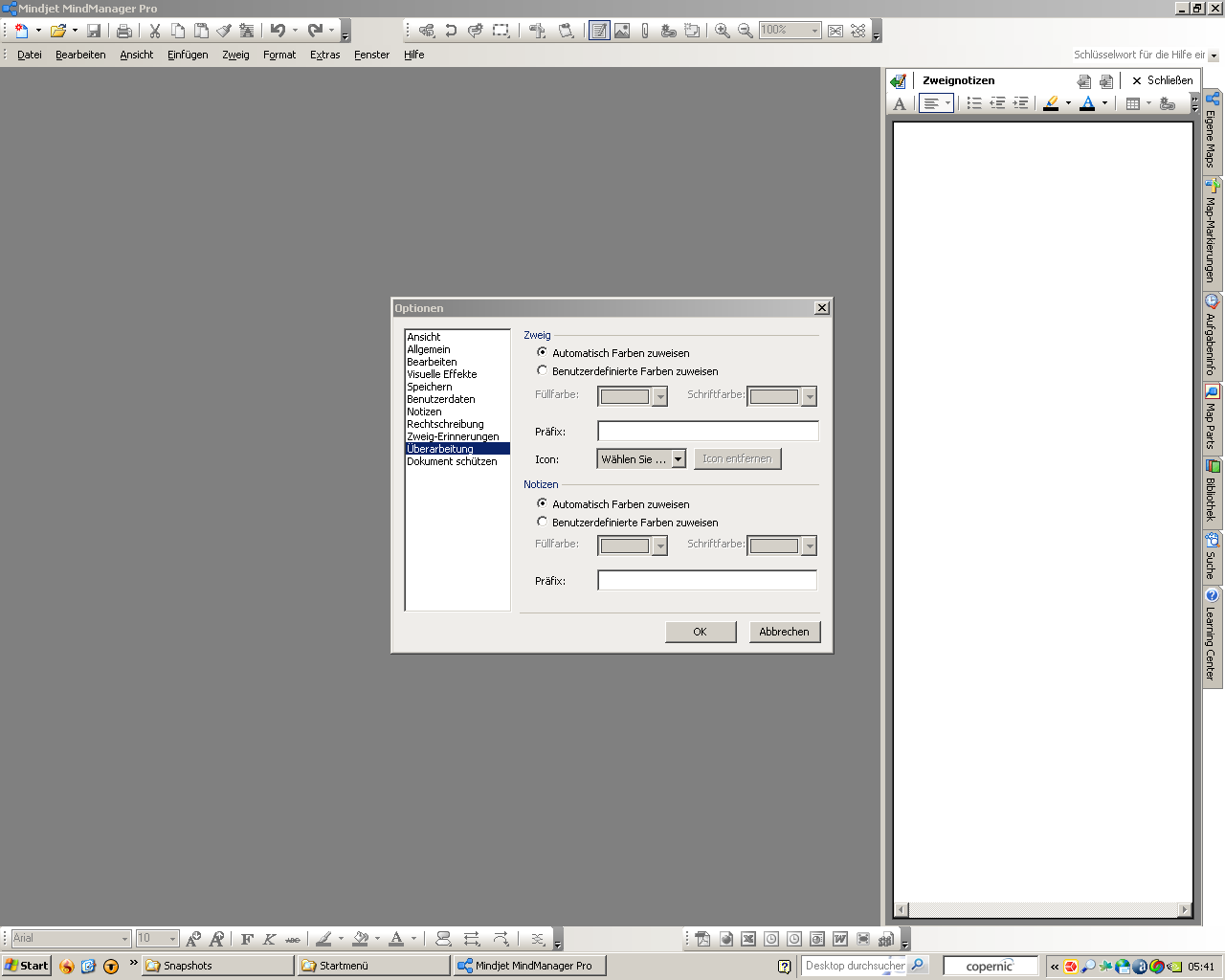Click the highlighter color icon in notes toolbar
The height and width of the screenshot is (980, 1225).
coord(1051,103)
